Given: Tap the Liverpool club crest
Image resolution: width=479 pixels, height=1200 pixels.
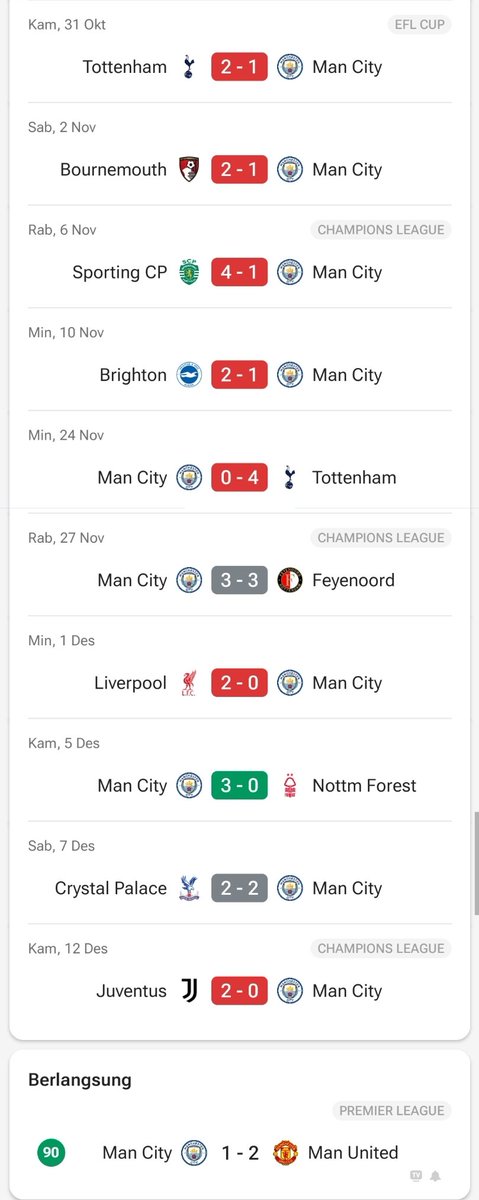Looking at the screenshot, I should 189,683.
